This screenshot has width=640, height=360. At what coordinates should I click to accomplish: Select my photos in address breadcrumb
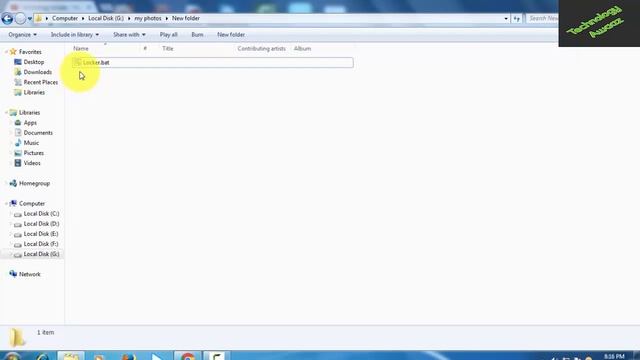[x=148, y=18]
